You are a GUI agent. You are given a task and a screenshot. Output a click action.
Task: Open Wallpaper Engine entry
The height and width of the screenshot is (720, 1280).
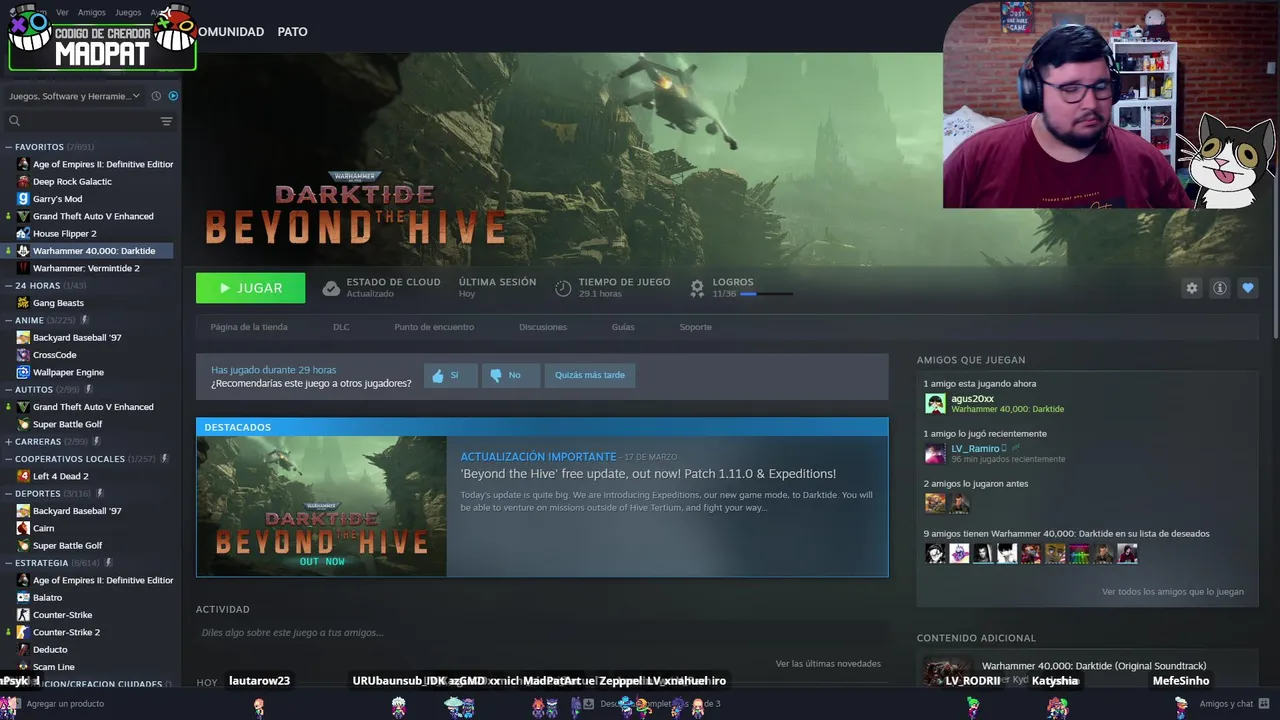(68, 372)
